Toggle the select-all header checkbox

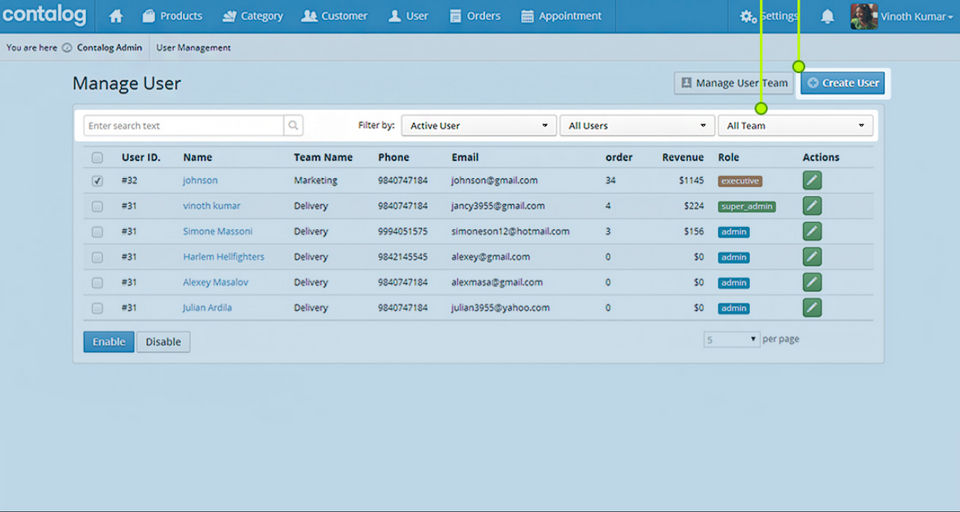pos(97,158)
